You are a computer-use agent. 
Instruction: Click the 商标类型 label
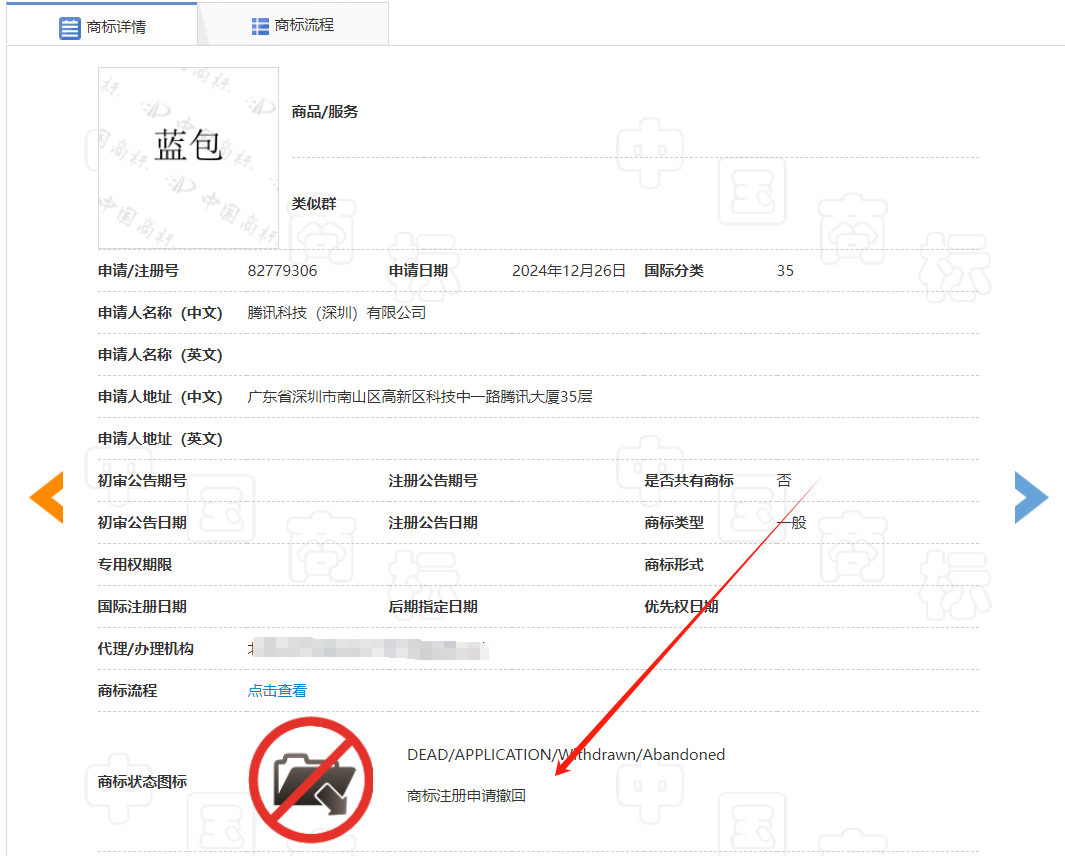click(x=674, y=523)
